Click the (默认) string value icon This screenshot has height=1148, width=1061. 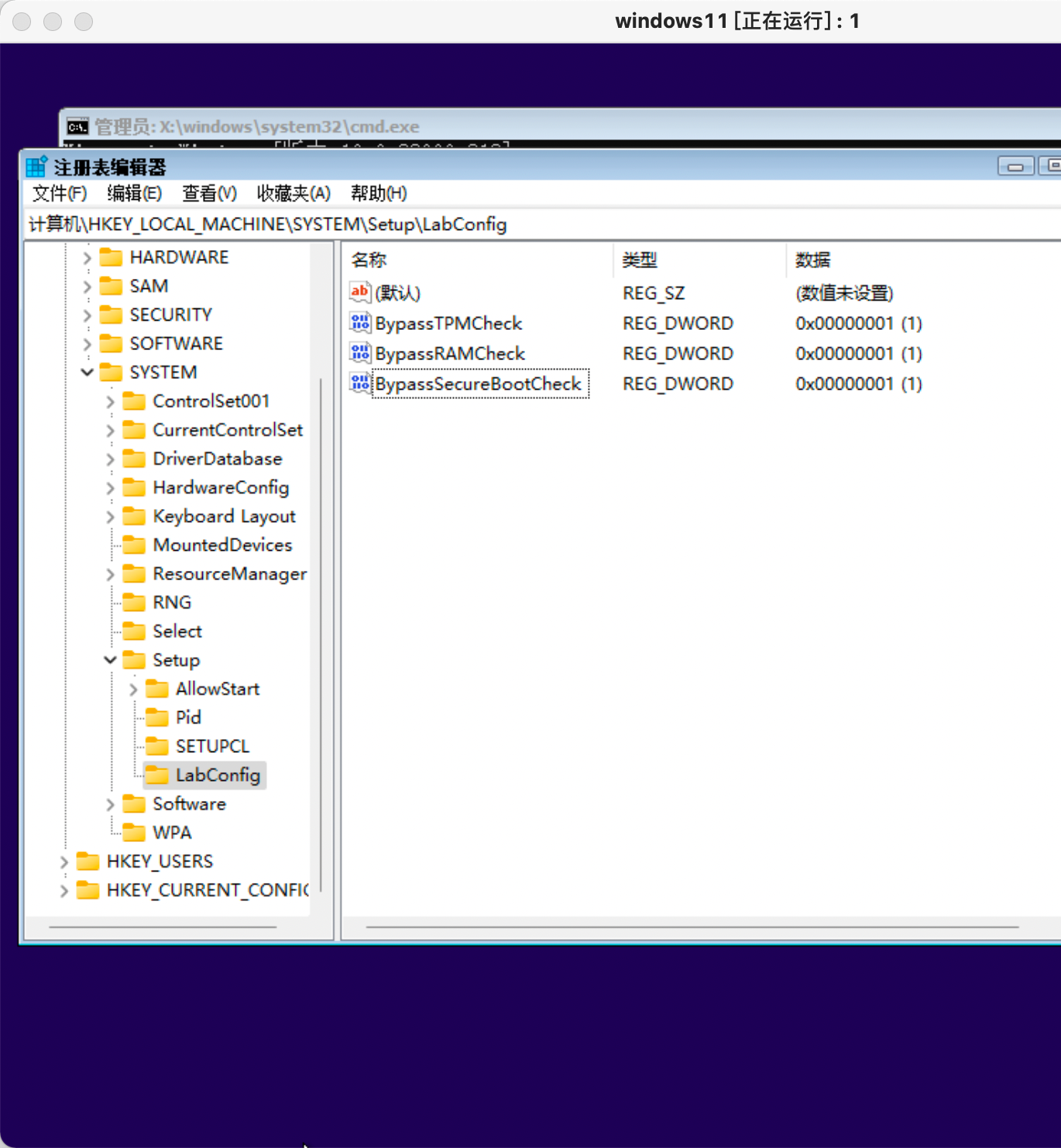pyautogui.click(x=360, y=292)
